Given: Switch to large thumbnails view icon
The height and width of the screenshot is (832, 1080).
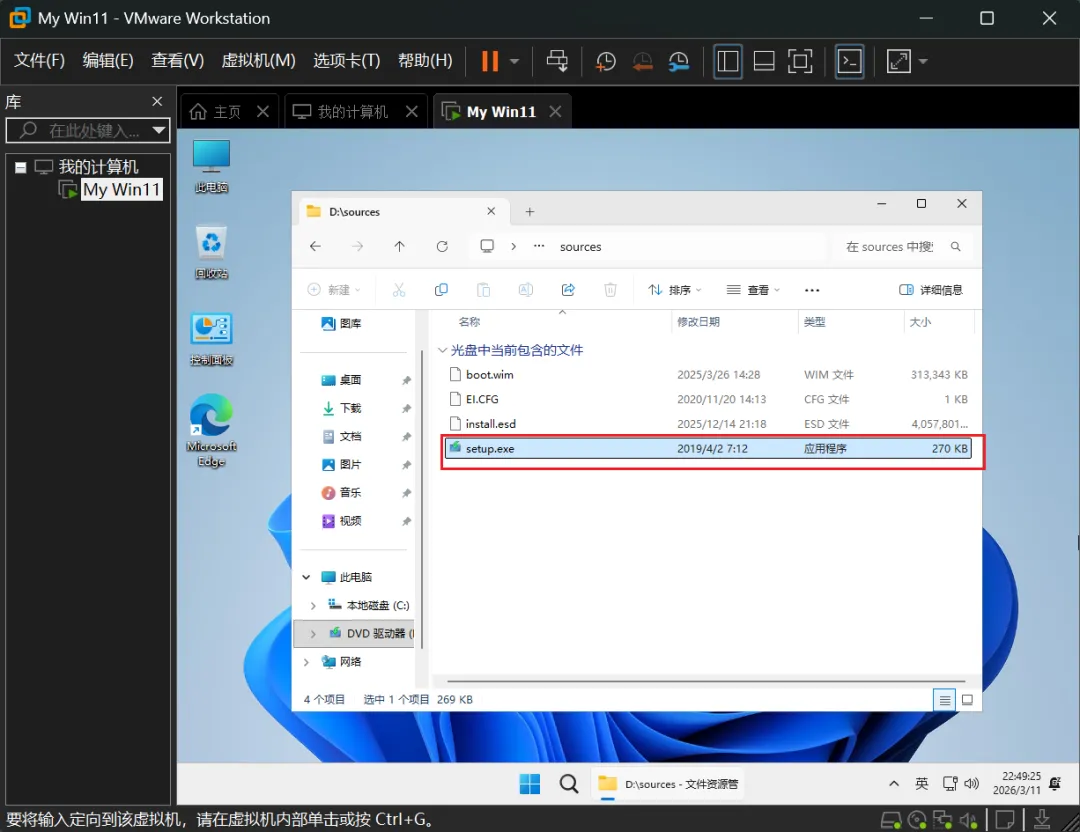Looking at the screenshot, I should [x=967, y=700].
